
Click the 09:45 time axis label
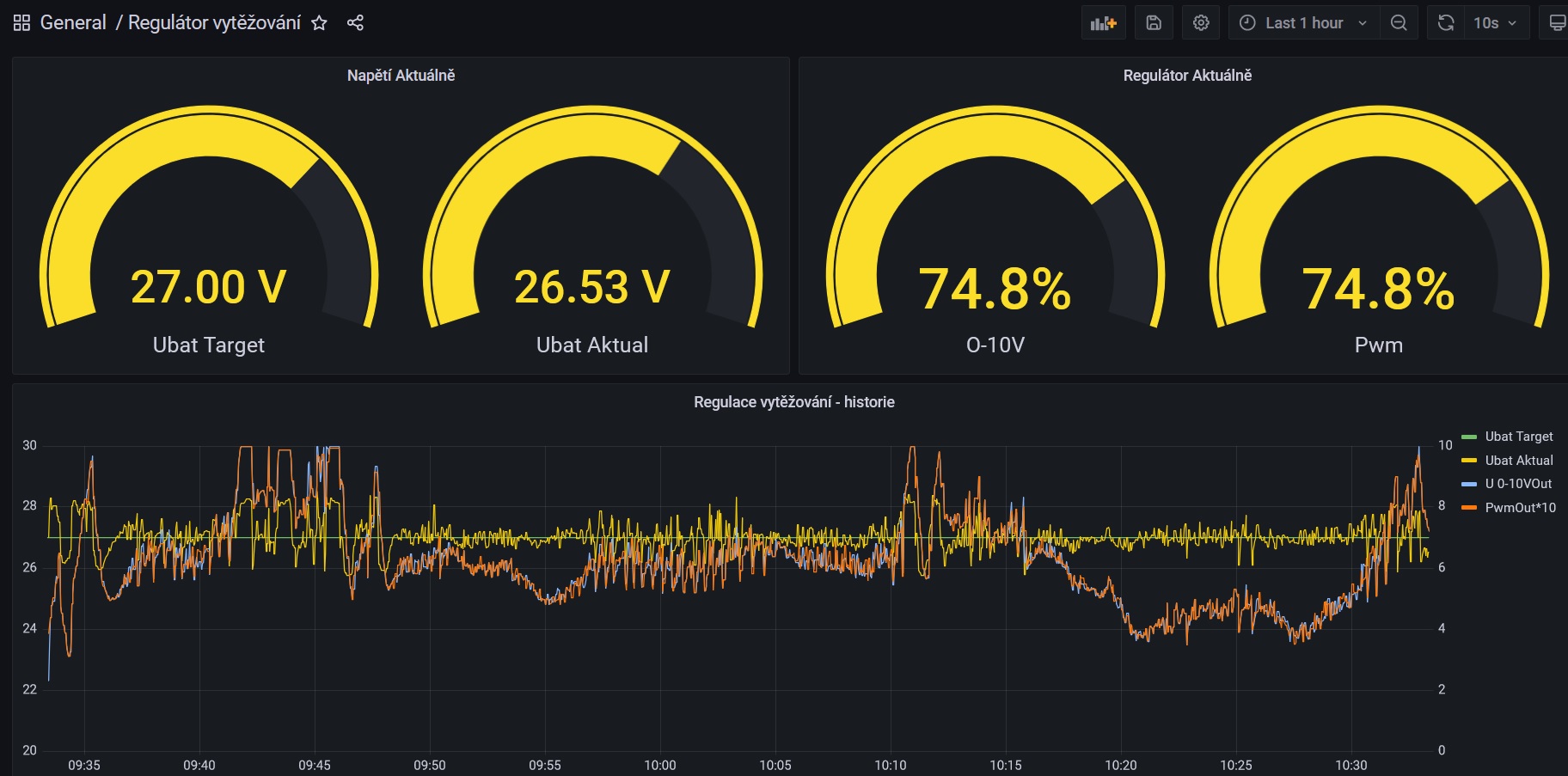315,765
